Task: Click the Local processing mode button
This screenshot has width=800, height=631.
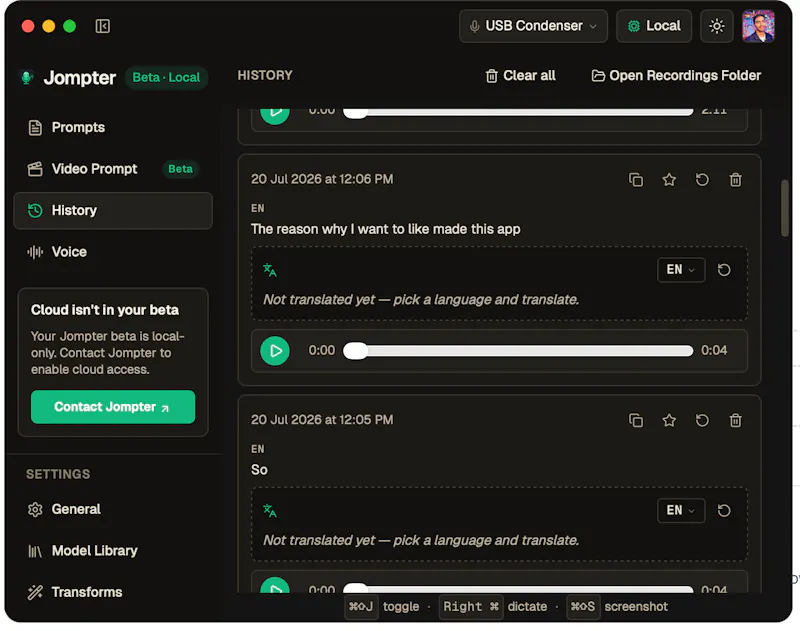Action: tap(654, 26)
